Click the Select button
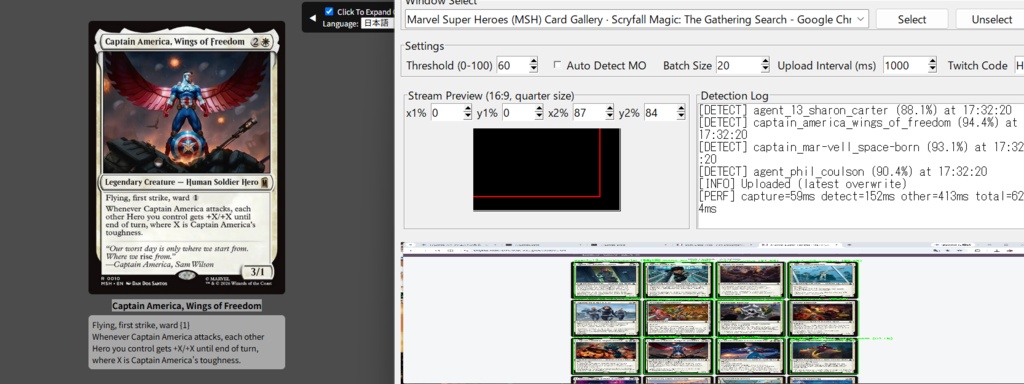 [x=912, y=20]
